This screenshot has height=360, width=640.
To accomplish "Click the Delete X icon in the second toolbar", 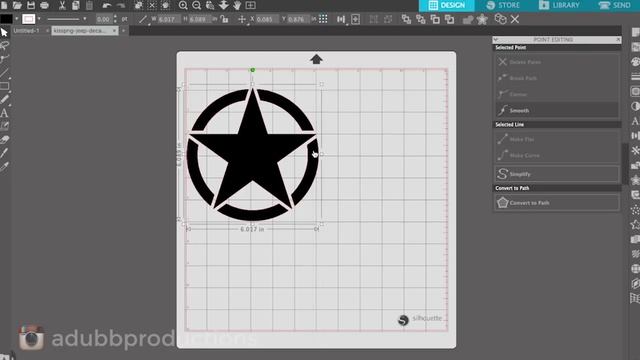I will 515,19.
